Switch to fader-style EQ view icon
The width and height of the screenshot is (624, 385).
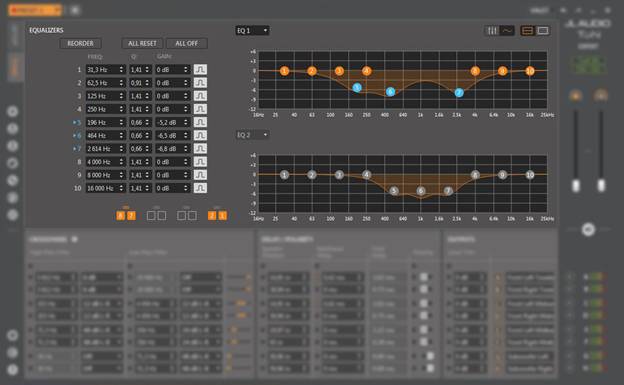[492, 31]
